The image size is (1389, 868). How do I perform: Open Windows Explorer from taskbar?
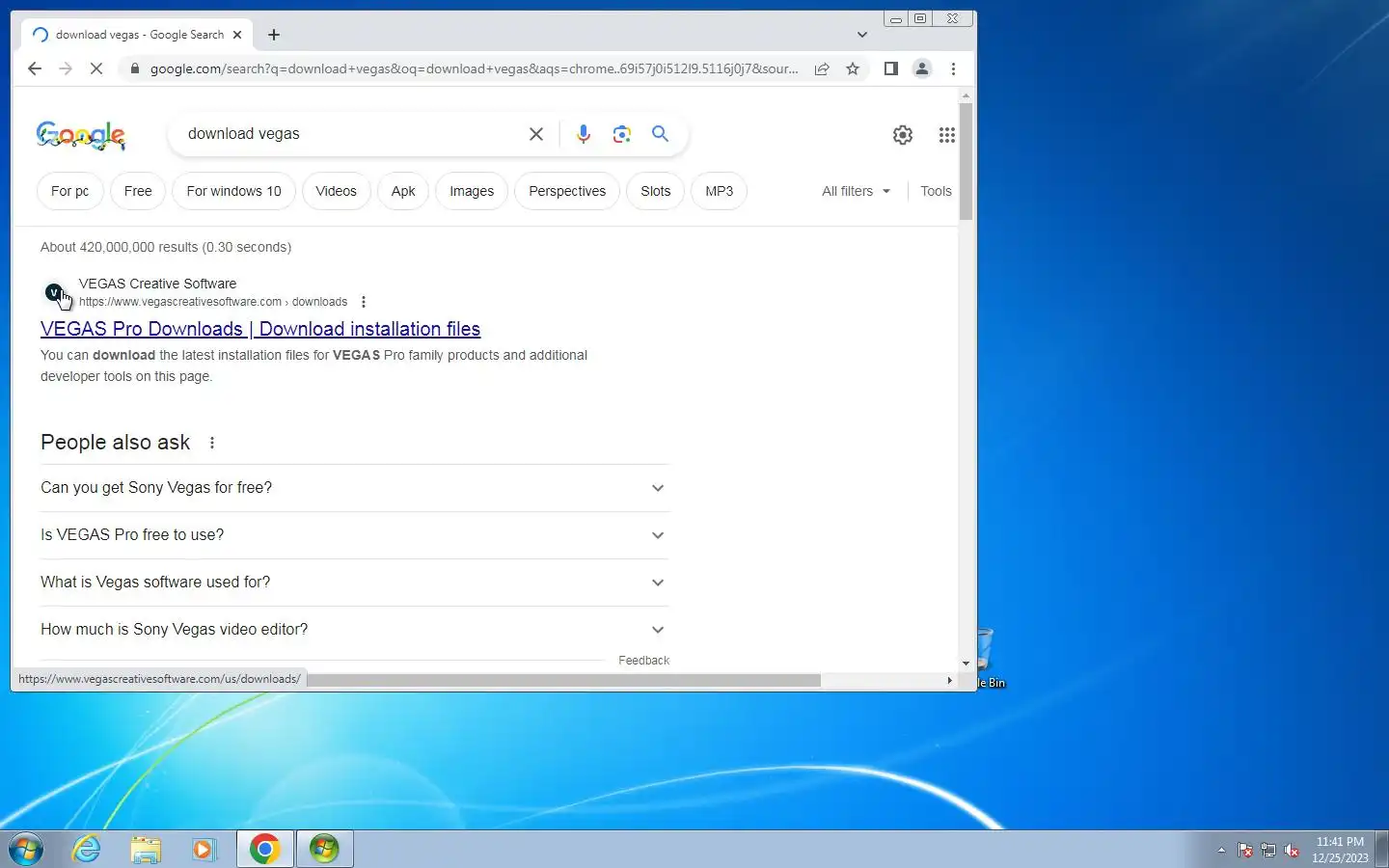146,850
